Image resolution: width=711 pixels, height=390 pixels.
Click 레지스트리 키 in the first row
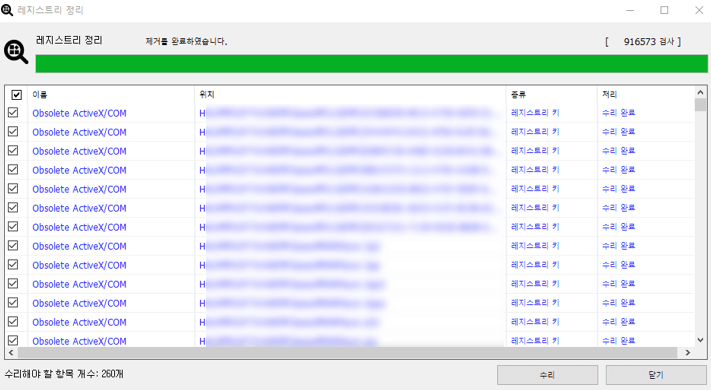tap(535, 112)
